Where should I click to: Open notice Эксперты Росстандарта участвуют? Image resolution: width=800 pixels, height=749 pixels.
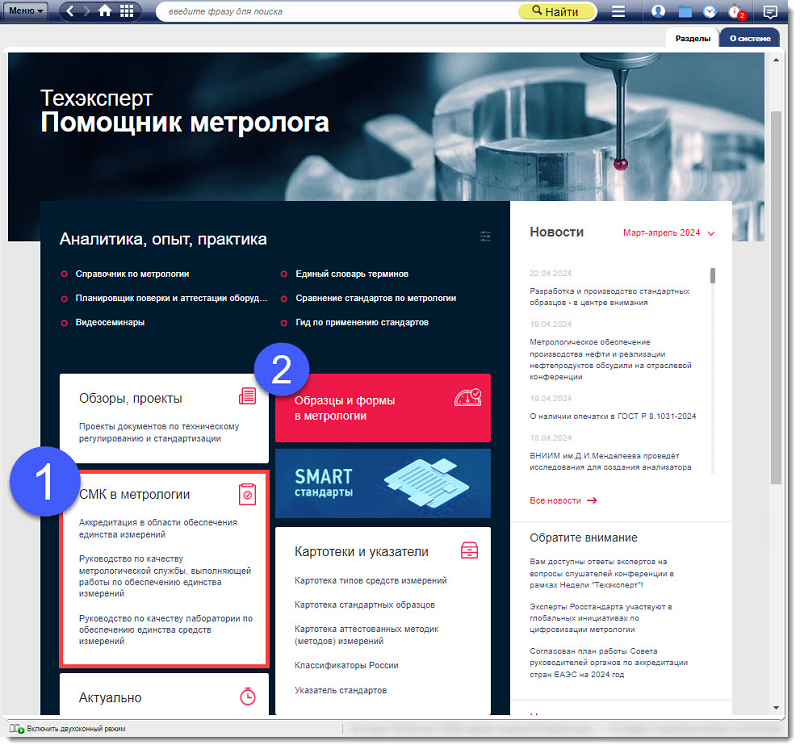tap(601, 618)
